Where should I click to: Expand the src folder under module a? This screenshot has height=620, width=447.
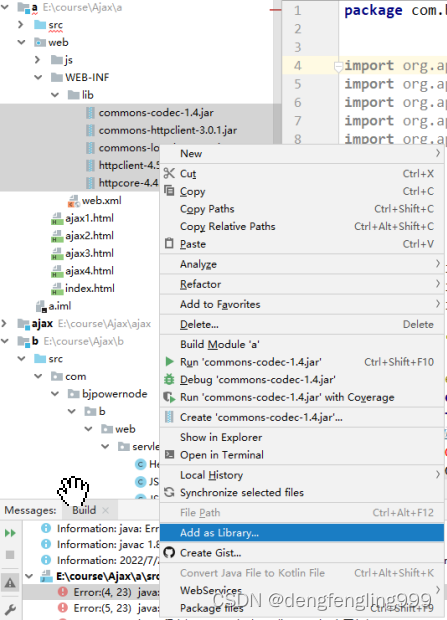[x=21, y=25]
